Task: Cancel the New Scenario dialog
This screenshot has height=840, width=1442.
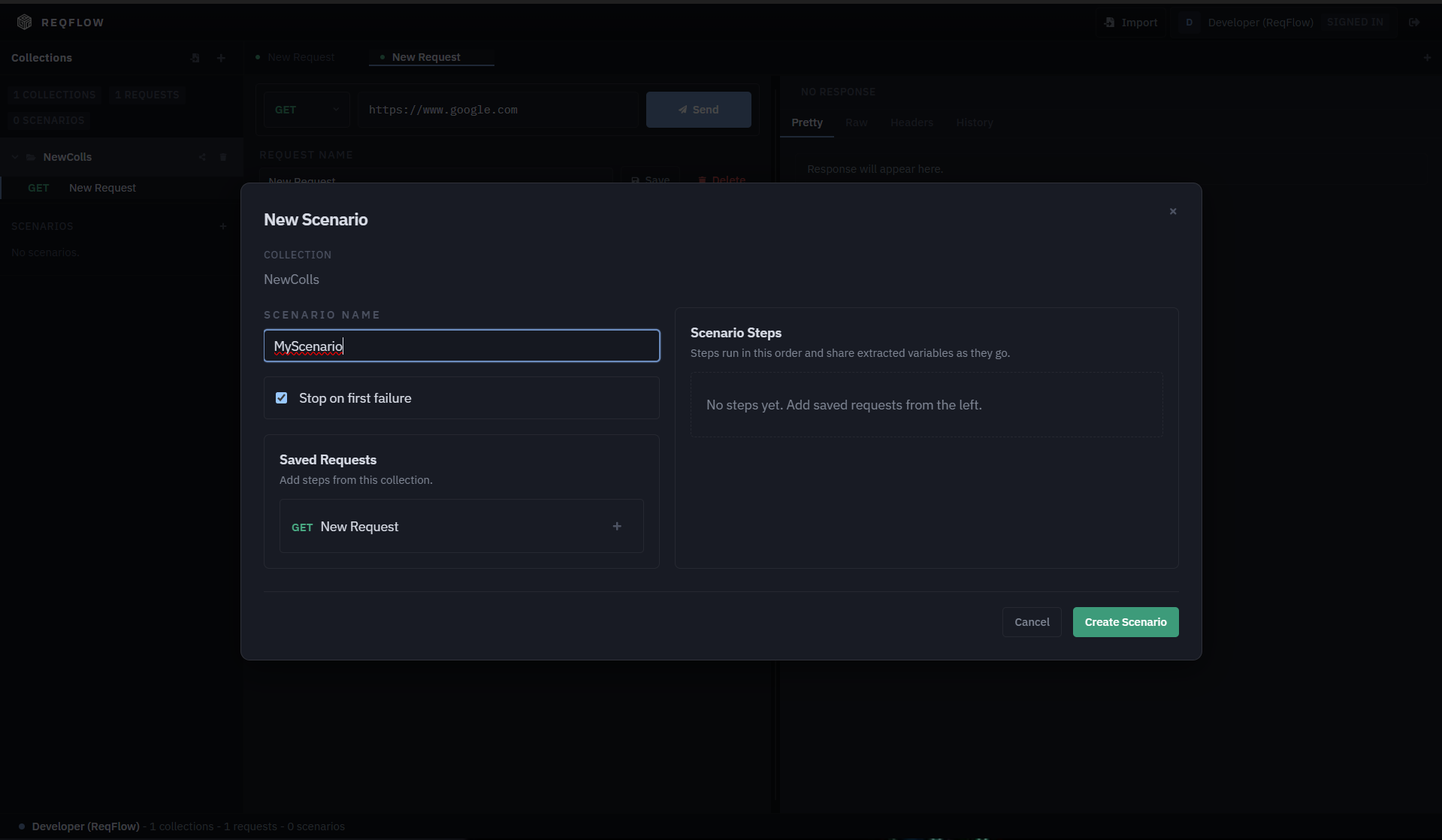Action: point(1031,621)
